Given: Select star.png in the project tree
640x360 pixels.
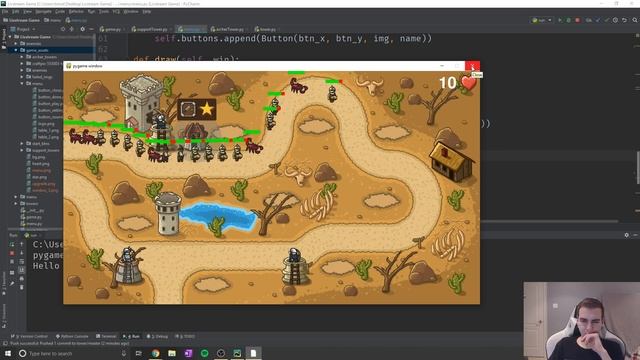Looking at the screenshot, I should coord(40,177).
